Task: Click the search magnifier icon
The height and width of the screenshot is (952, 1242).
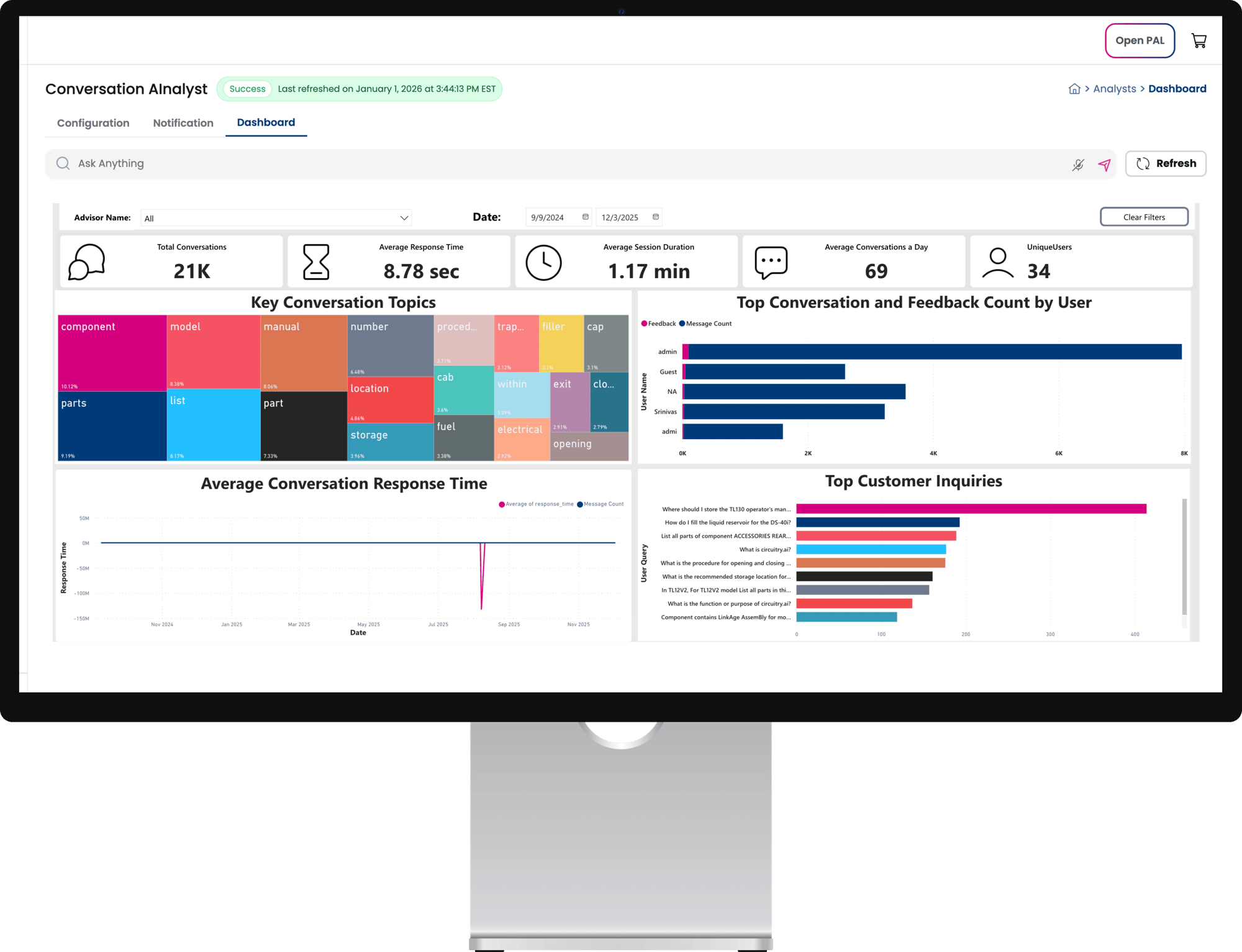Action: click(63, 163)
